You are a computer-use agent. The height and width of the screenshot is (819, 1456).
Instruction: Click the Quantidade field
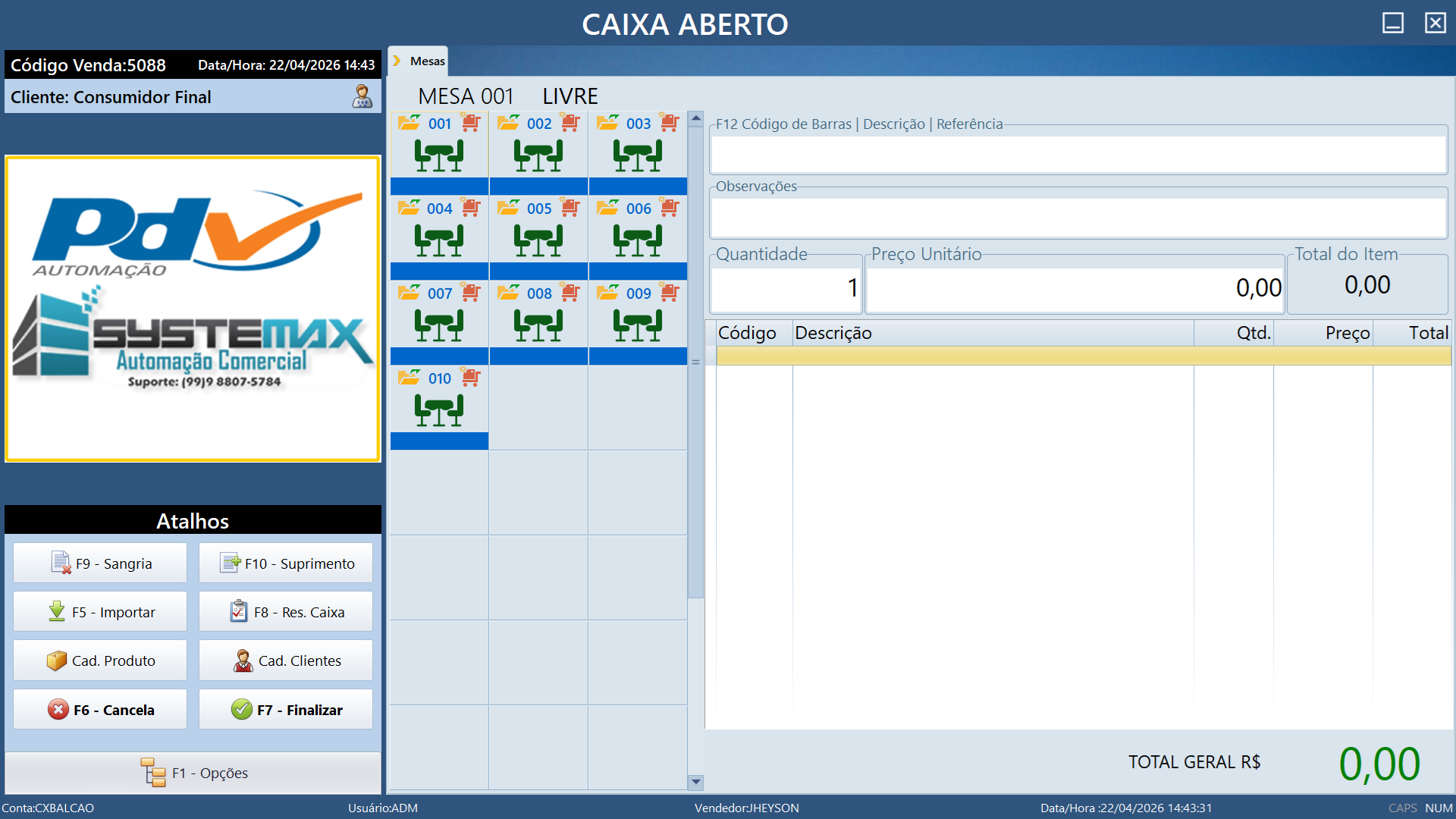tap(786, 289)
